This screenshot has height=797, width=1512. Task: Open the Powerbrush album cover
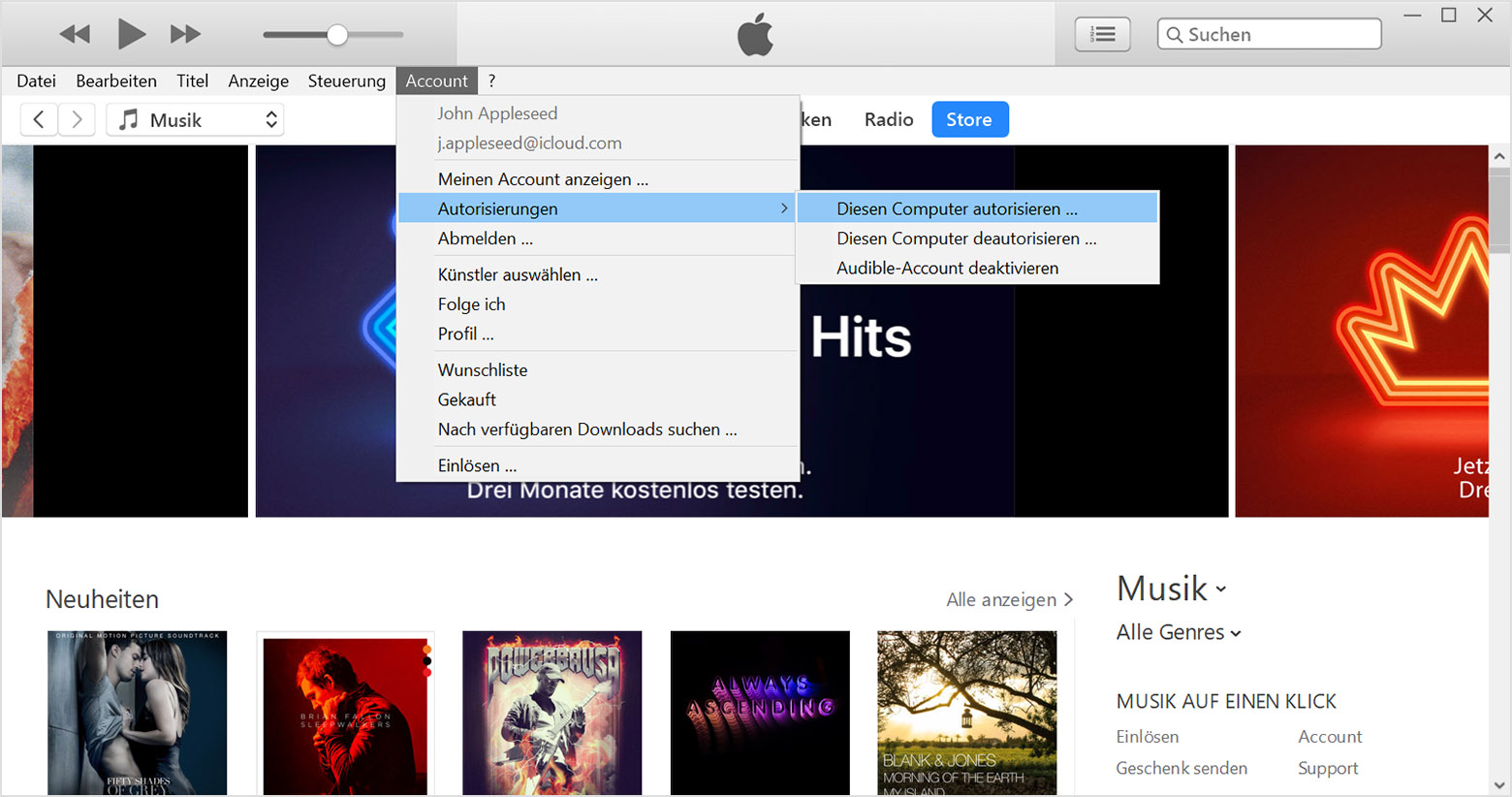[x=551, y=714]
